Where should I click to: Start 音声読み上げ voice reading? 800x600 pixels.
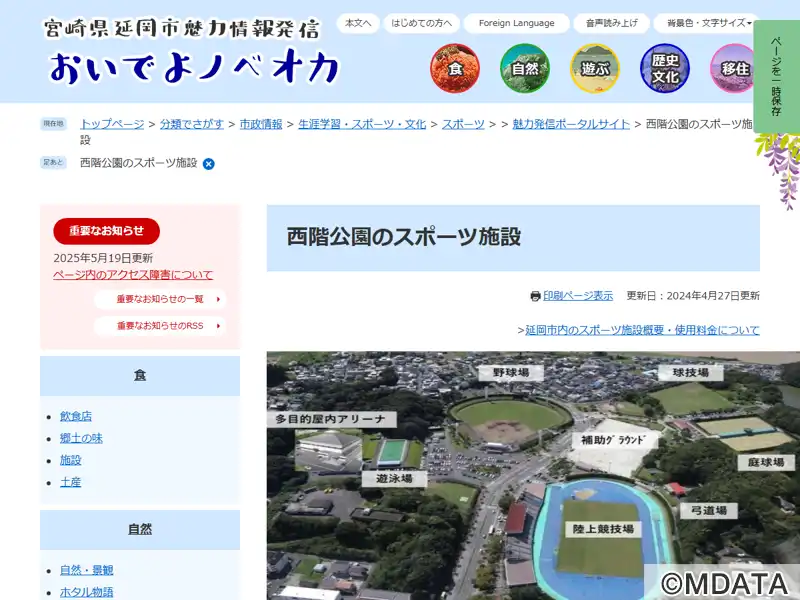tap(611, 23)
